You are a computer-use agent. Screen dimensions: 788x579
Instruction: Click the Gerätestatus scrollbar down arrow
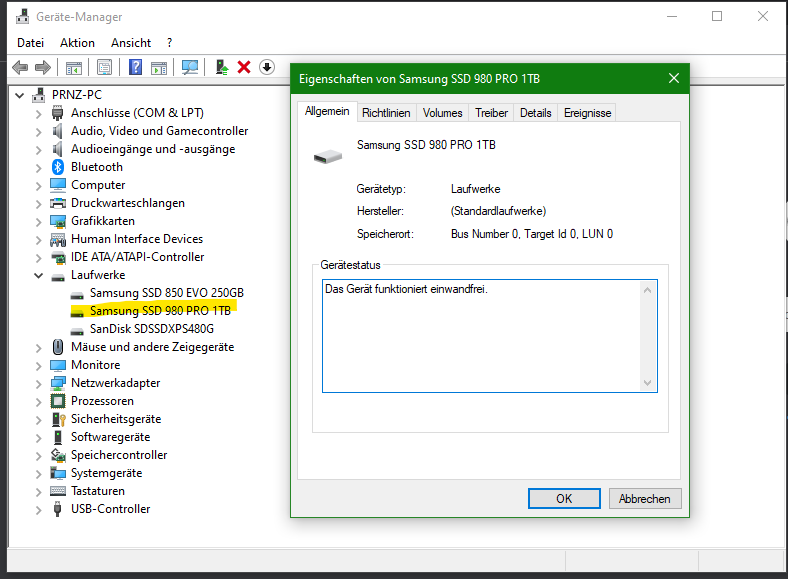tap(647, 383)
